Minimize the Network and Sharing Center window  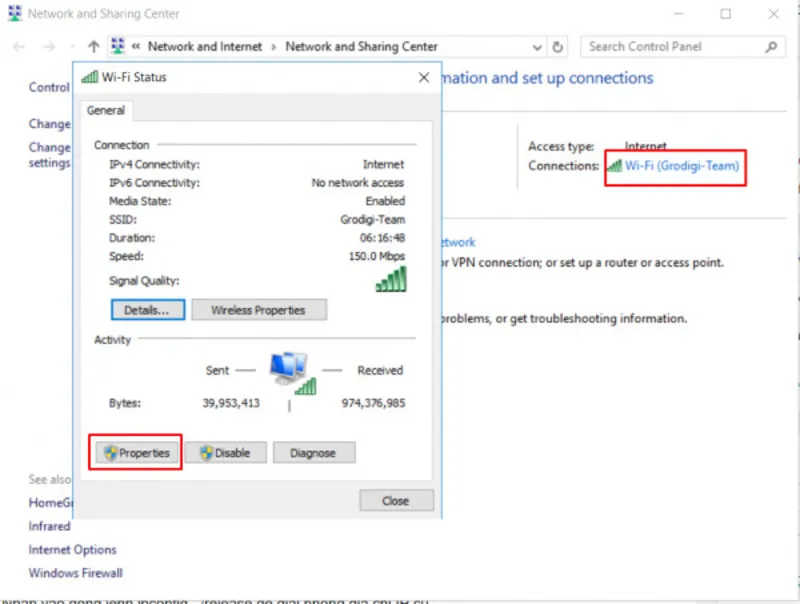678,14
